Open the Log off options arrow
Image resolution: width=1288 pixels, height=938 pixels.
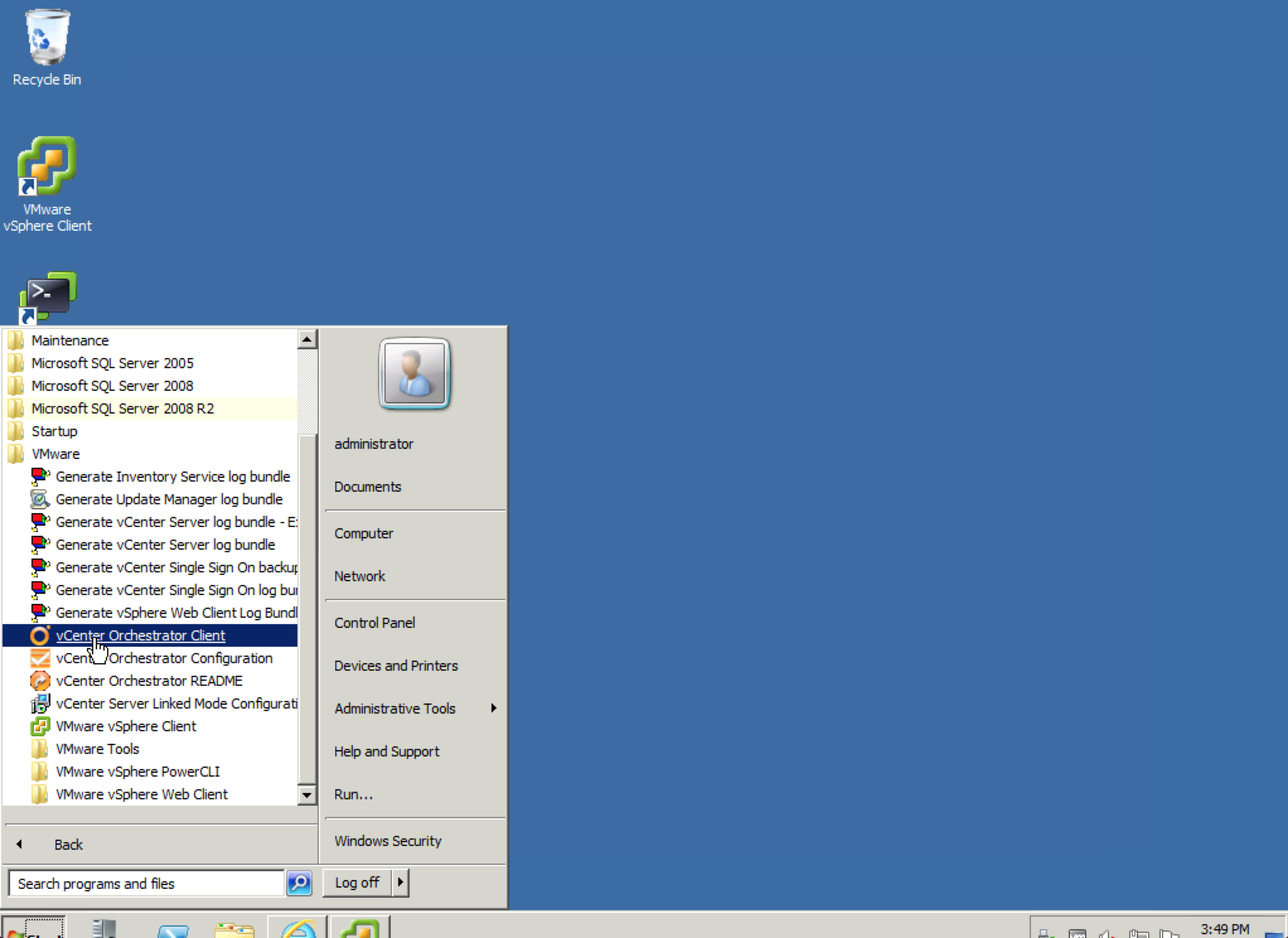pyautogui.click(x=400, y=883)
